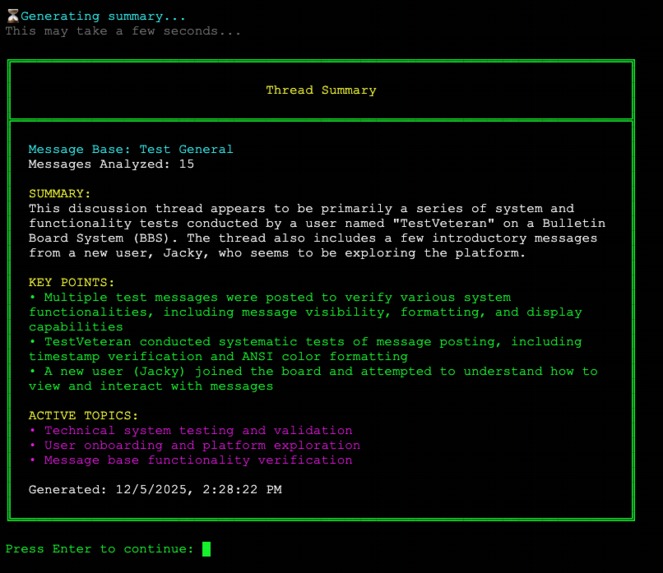Click the 'Generating summary...' status text
The image size is (663, 573).
click(x=103, y=16)
